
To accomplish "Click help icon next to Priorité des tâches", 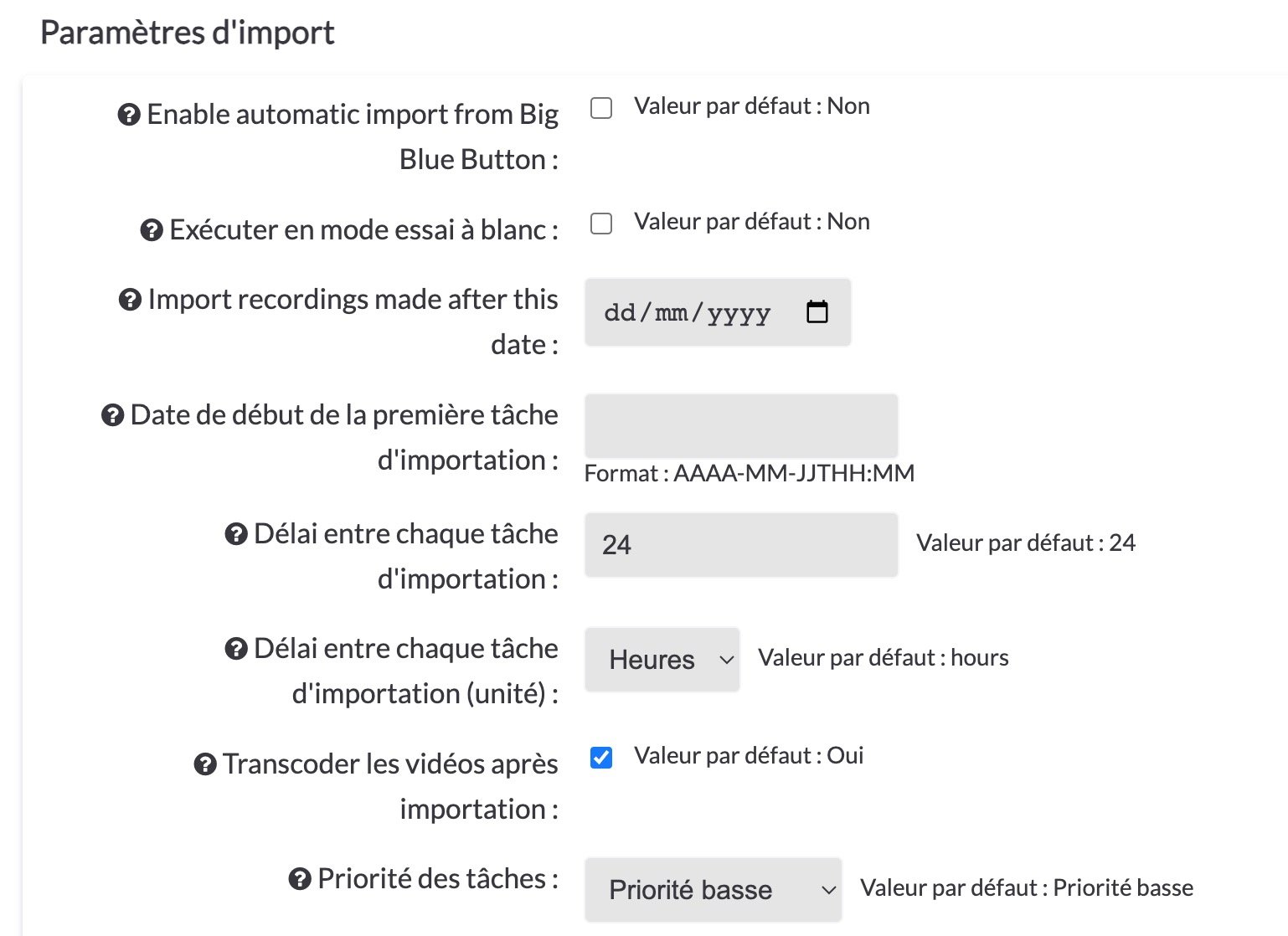I will 300,879.
